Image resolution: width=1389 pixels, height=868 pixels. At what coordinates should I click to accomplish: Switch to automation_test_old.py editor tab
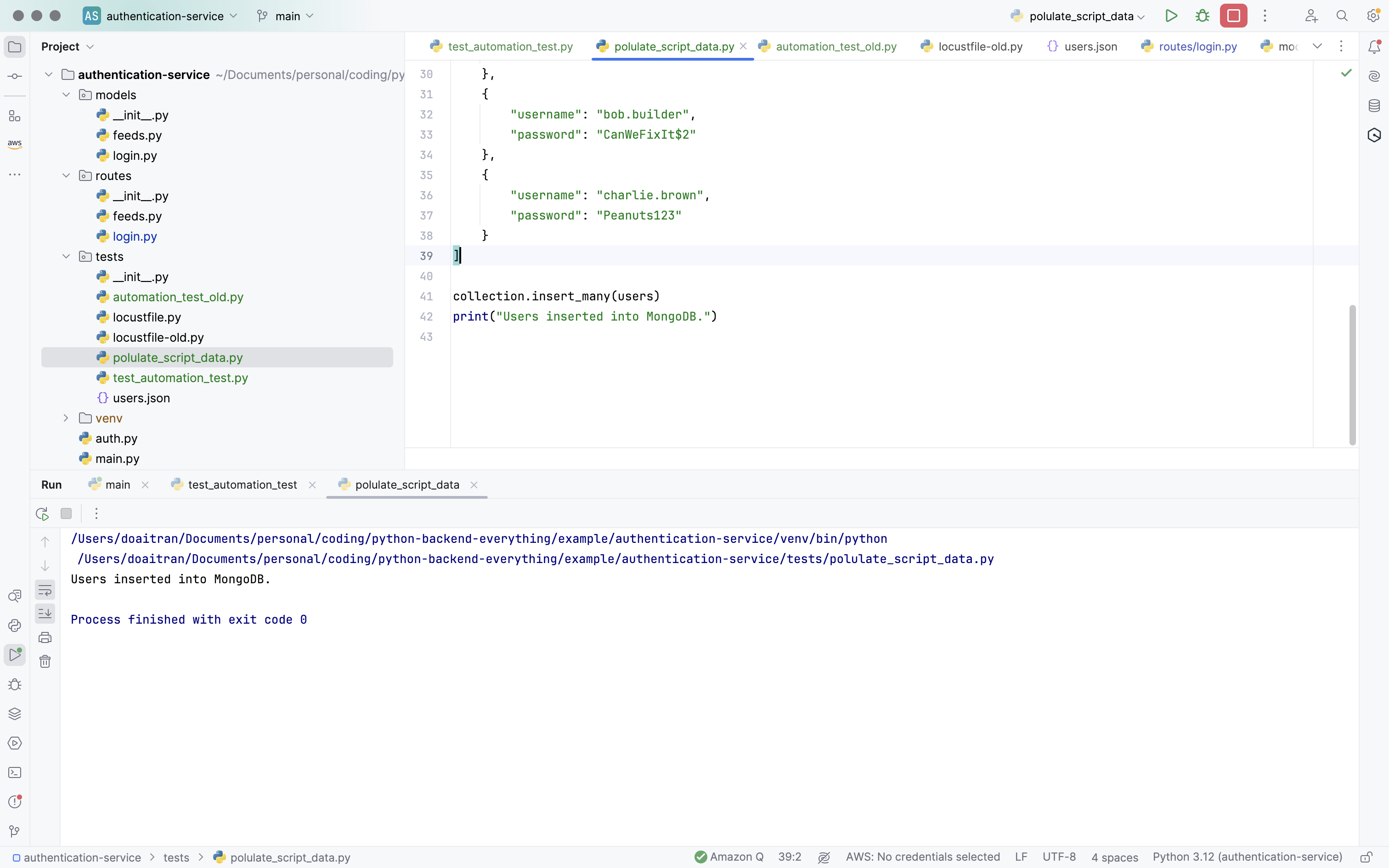(x=827, y=46)
